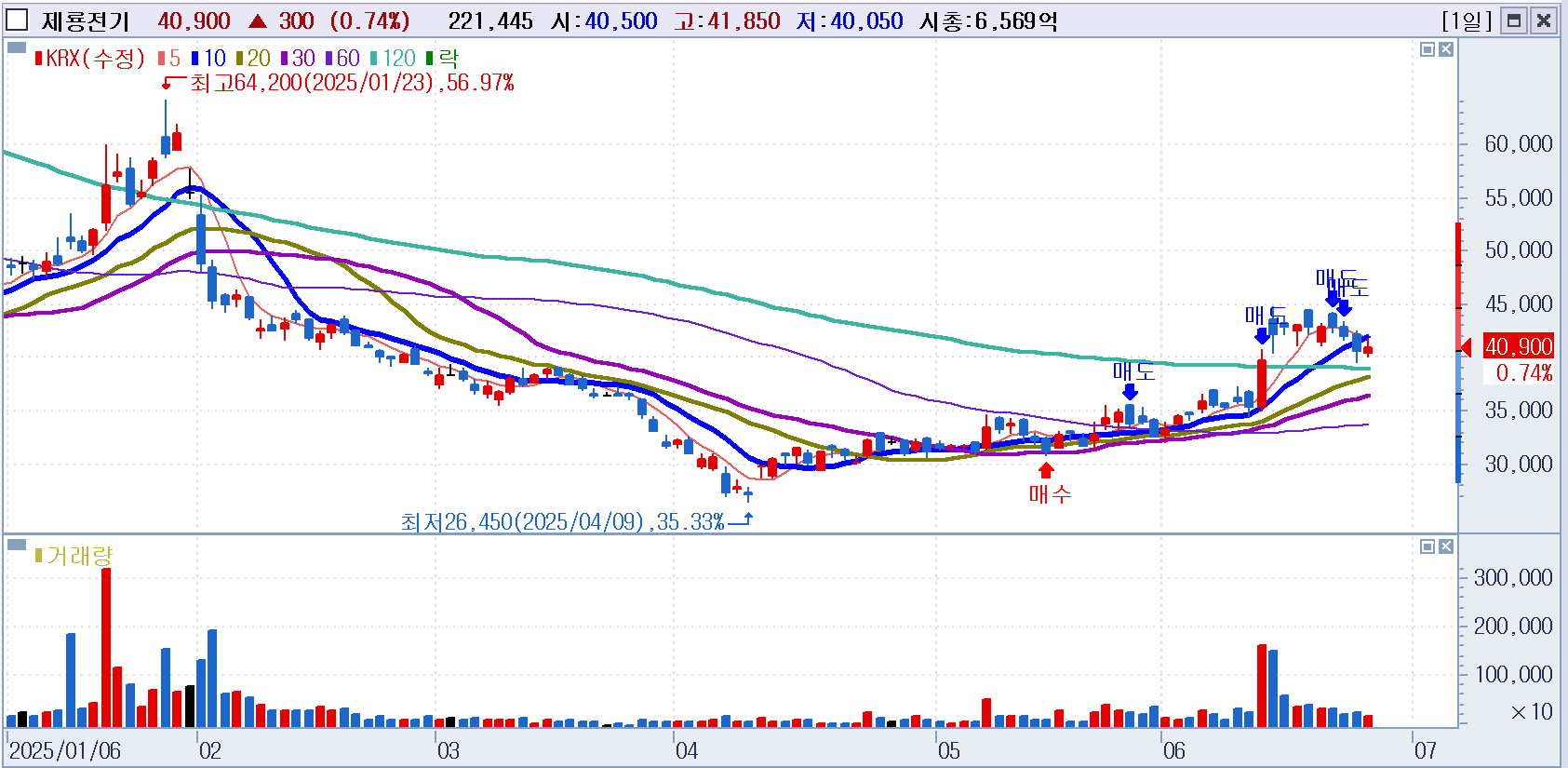Click the price panel top-left handle
The height and width of the screenshot is (768, 1568).
tap(16, 47)
